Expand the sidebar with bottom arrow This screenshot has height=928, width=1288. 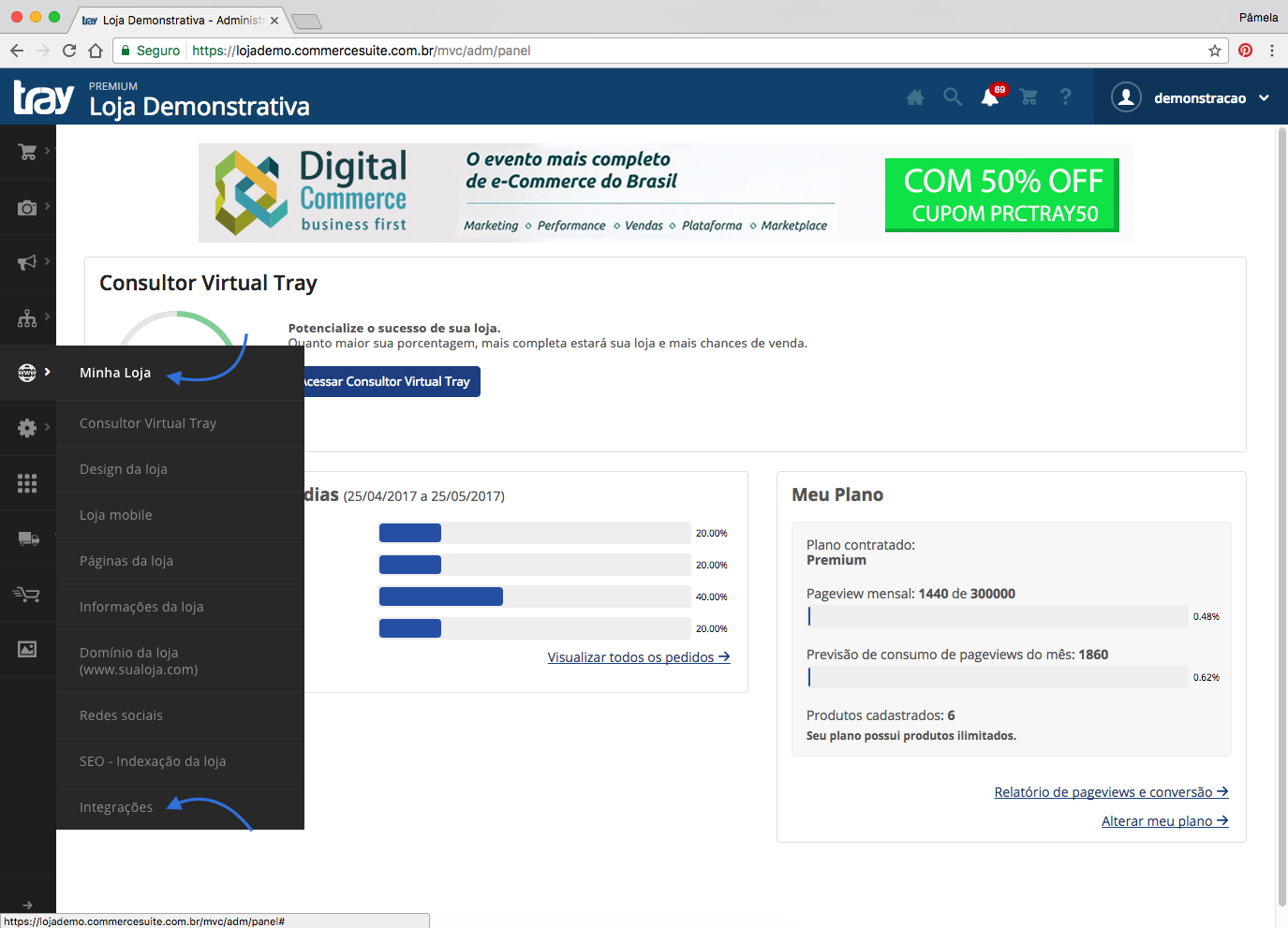click(27, 906)
